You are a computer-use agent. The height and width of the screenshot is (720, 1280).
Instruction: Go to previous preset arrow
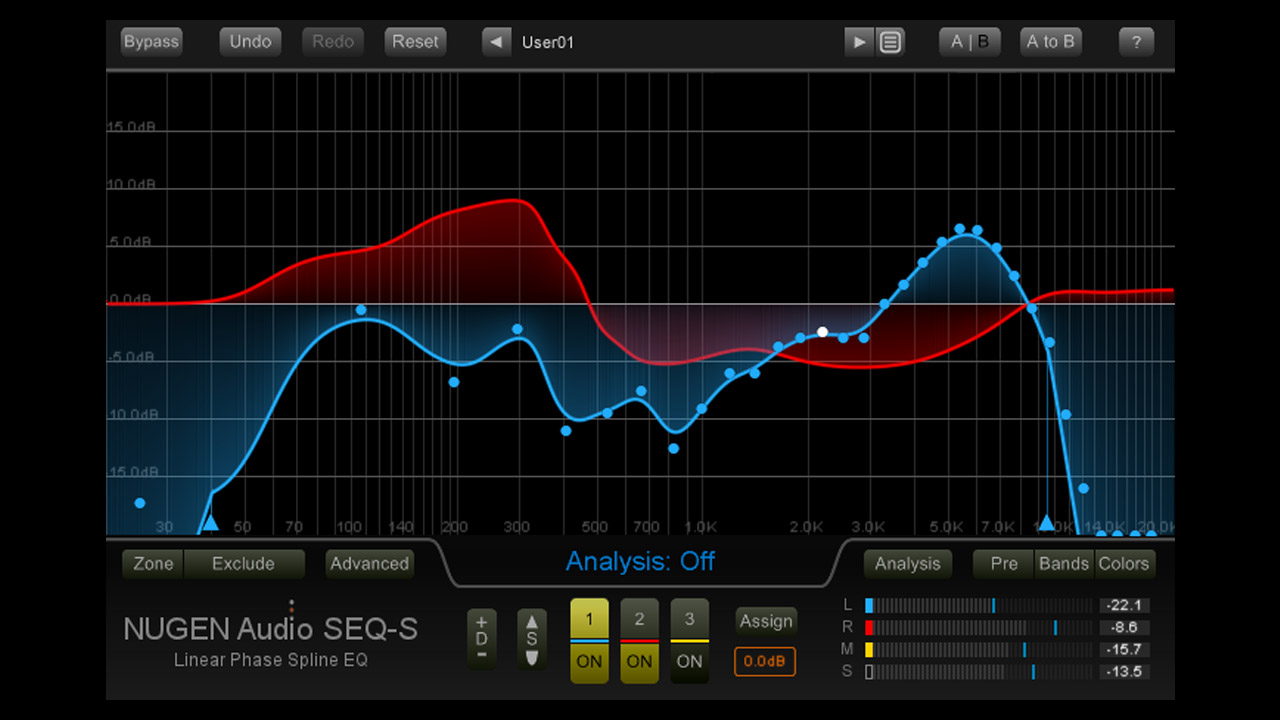(496, 42)
